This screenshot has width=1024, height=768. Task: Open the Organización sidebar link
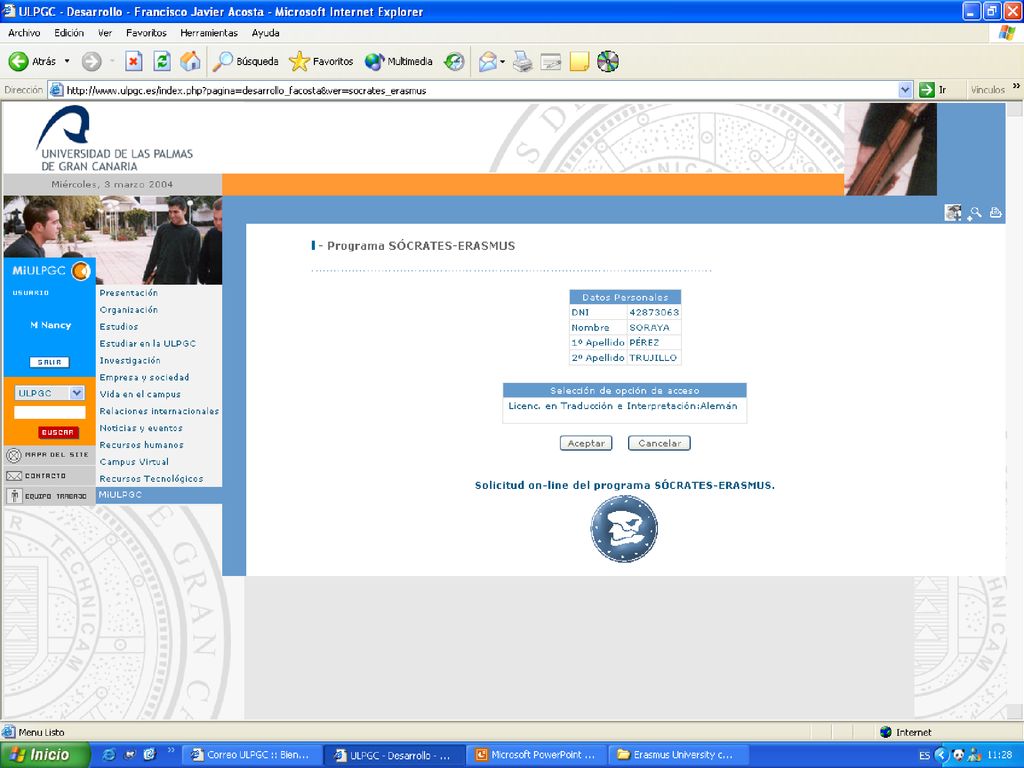pos(129,310)
